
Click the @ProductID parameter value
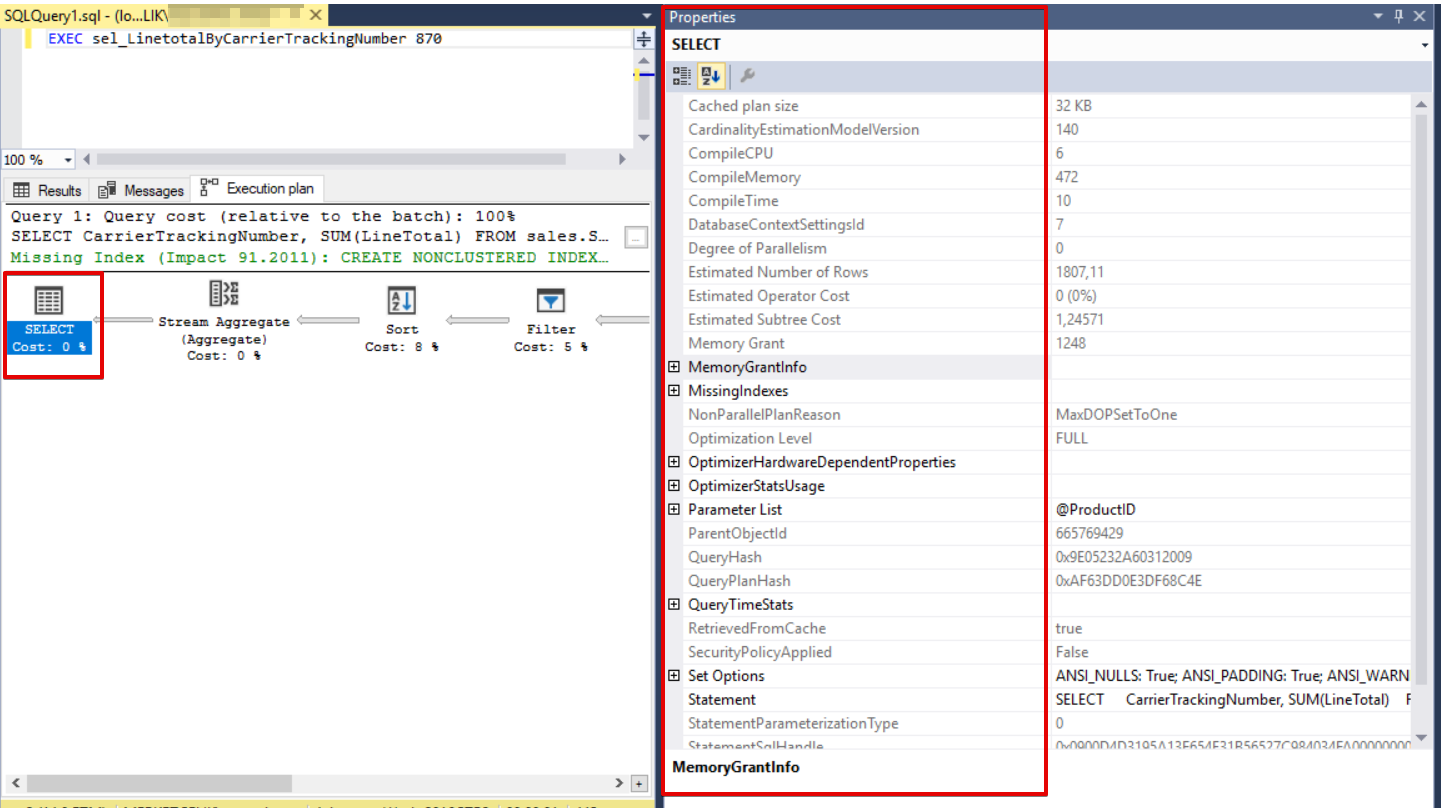pos(1096,510)
